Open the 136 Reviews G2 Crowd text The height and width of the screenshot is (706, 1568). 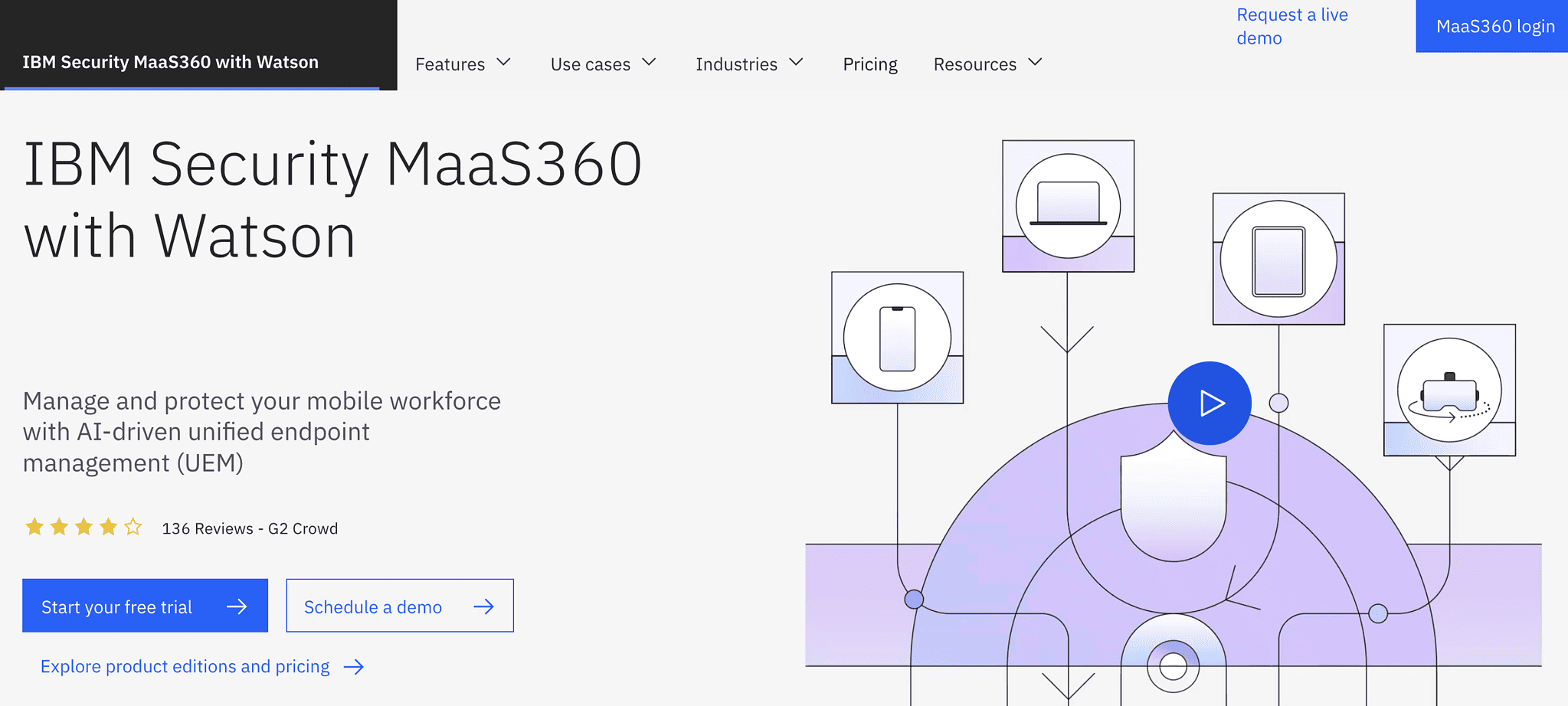[x=250, y=528]
